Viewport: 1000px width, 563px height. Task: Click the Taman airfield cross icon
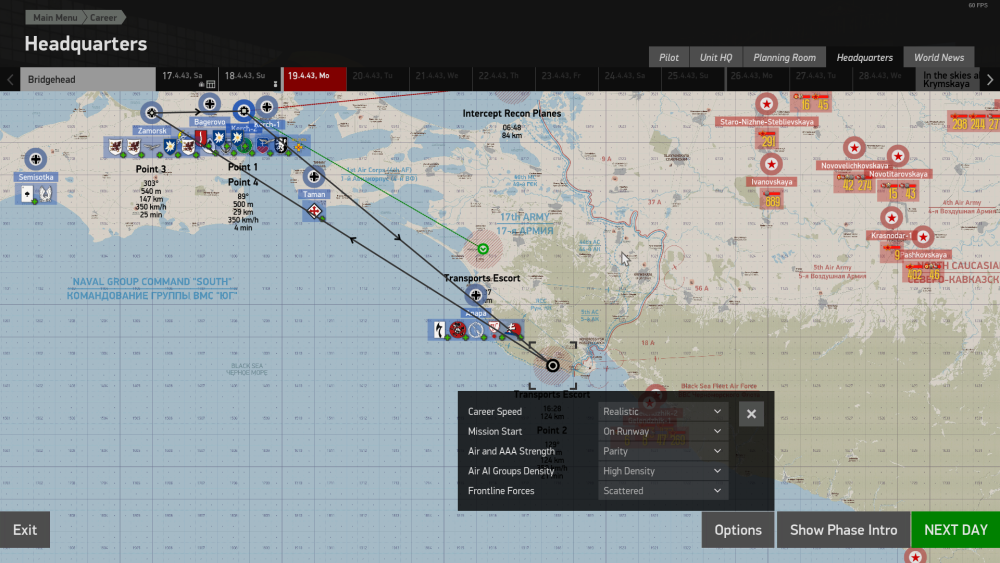tap(315, 176)
